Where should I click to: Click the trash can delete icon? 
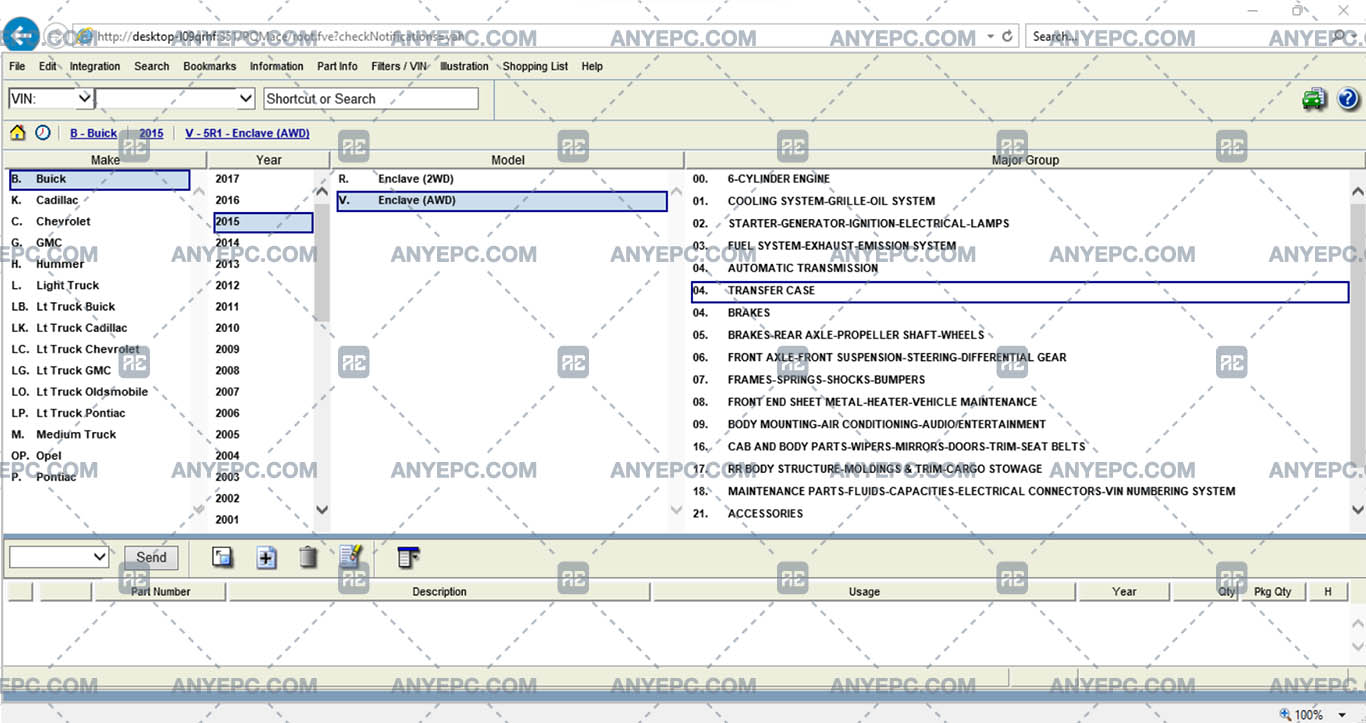[x=308, y=557]
